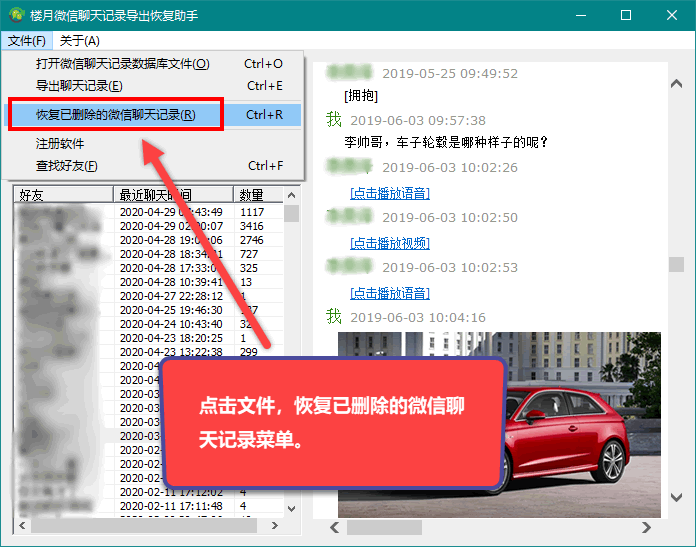Play voice message sent at 10:02:26
Viewport: 696px width, 547px height.
click(389, 192)
